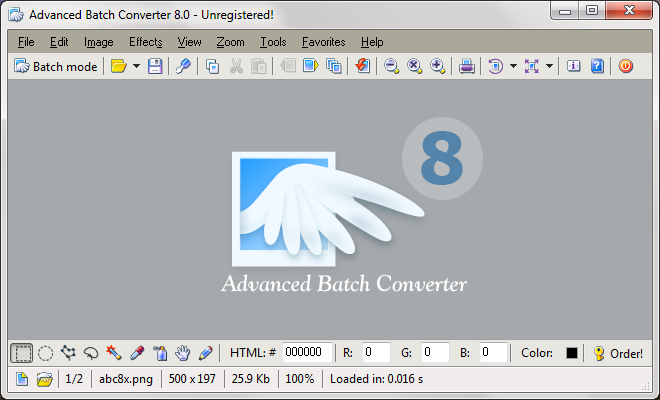Expand the Open folder dropdown arrow
This screenshot has width=660, height=400.
click(136, 67)
